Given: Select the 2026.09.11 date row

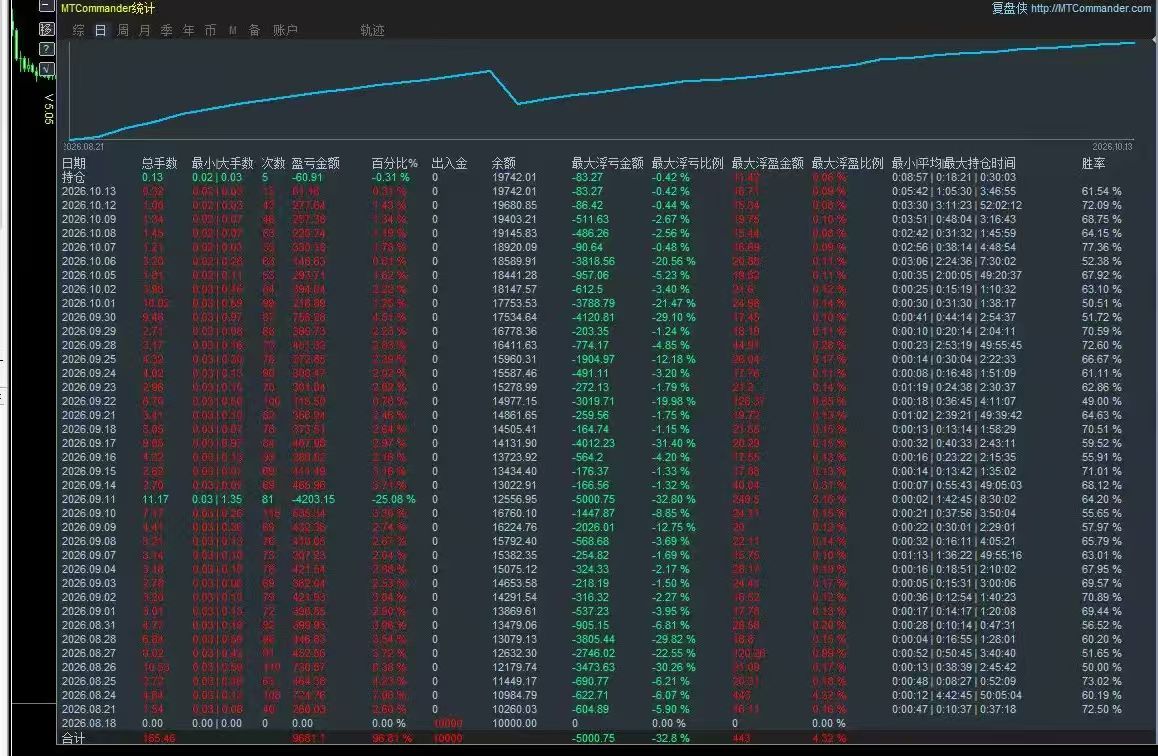Looking at the screenshot, I should tap(89, 499).
